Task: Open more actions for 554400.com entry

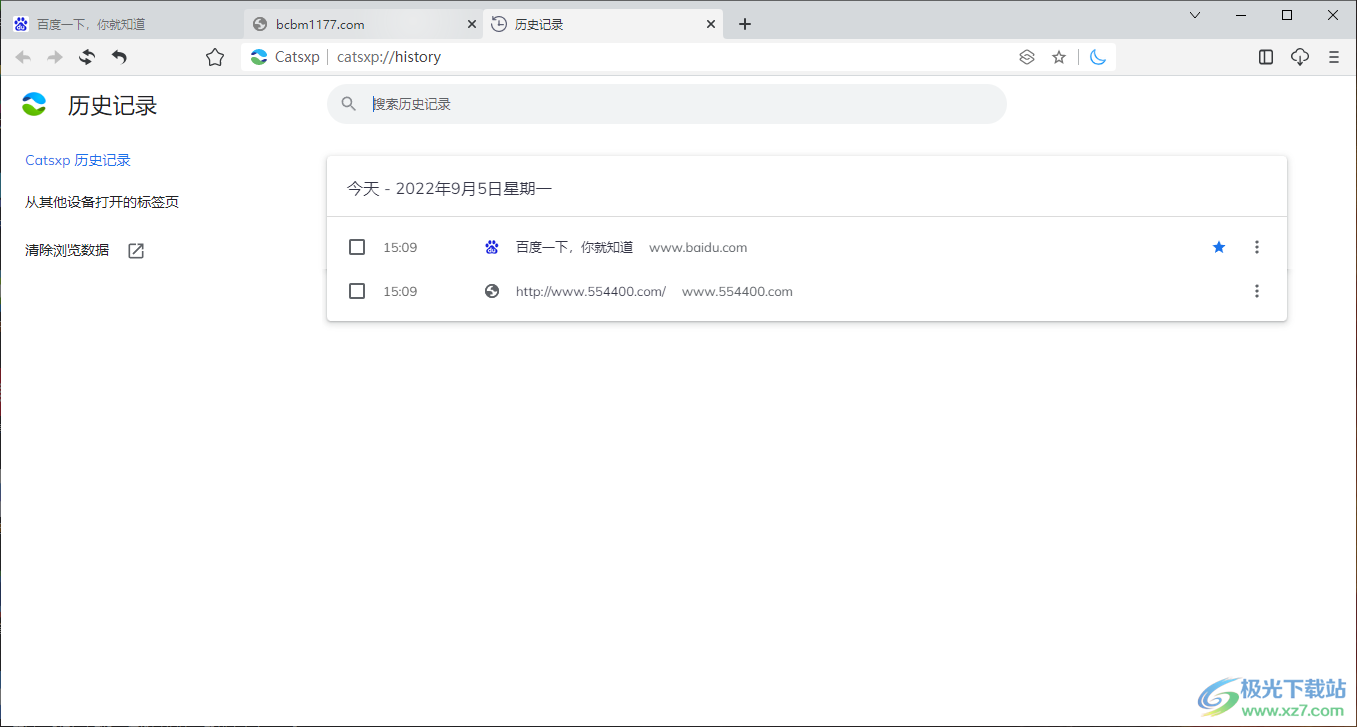Action: (x=1257, y=291)
